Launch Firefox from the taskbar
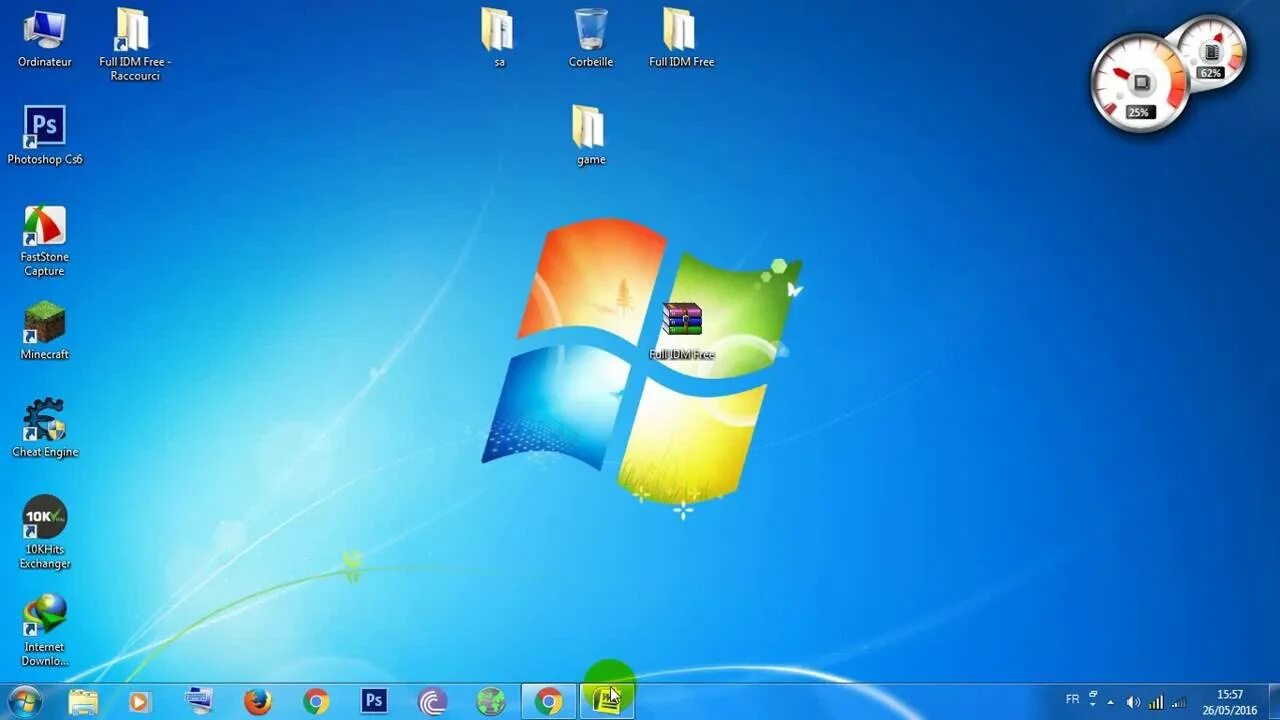The image size is (1280, 720). pyautogui.click(x=257, y=702)
